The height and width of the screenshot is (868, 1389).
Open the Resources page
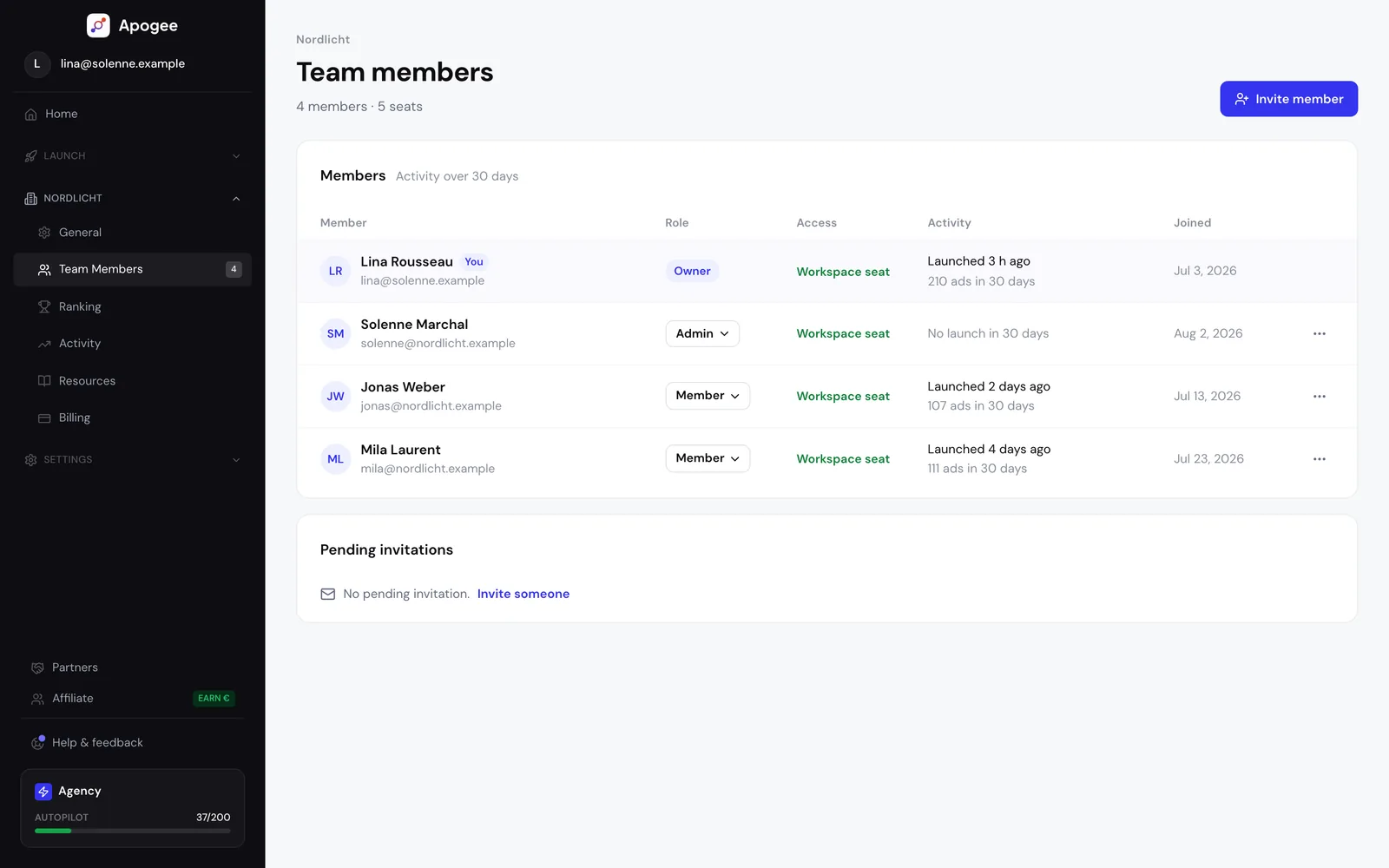133,381
